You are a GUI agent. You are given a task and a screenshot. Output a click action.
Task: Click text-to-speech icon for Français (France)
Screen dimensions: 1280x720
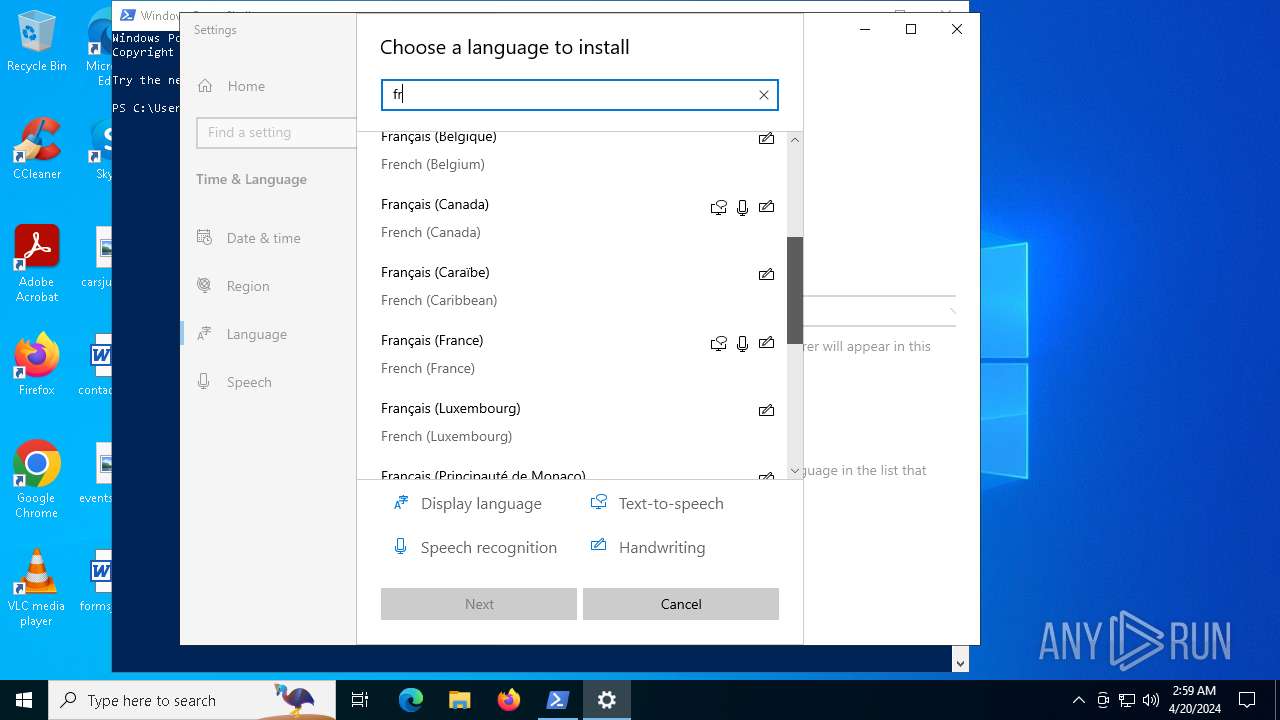[x=718, y=343]
